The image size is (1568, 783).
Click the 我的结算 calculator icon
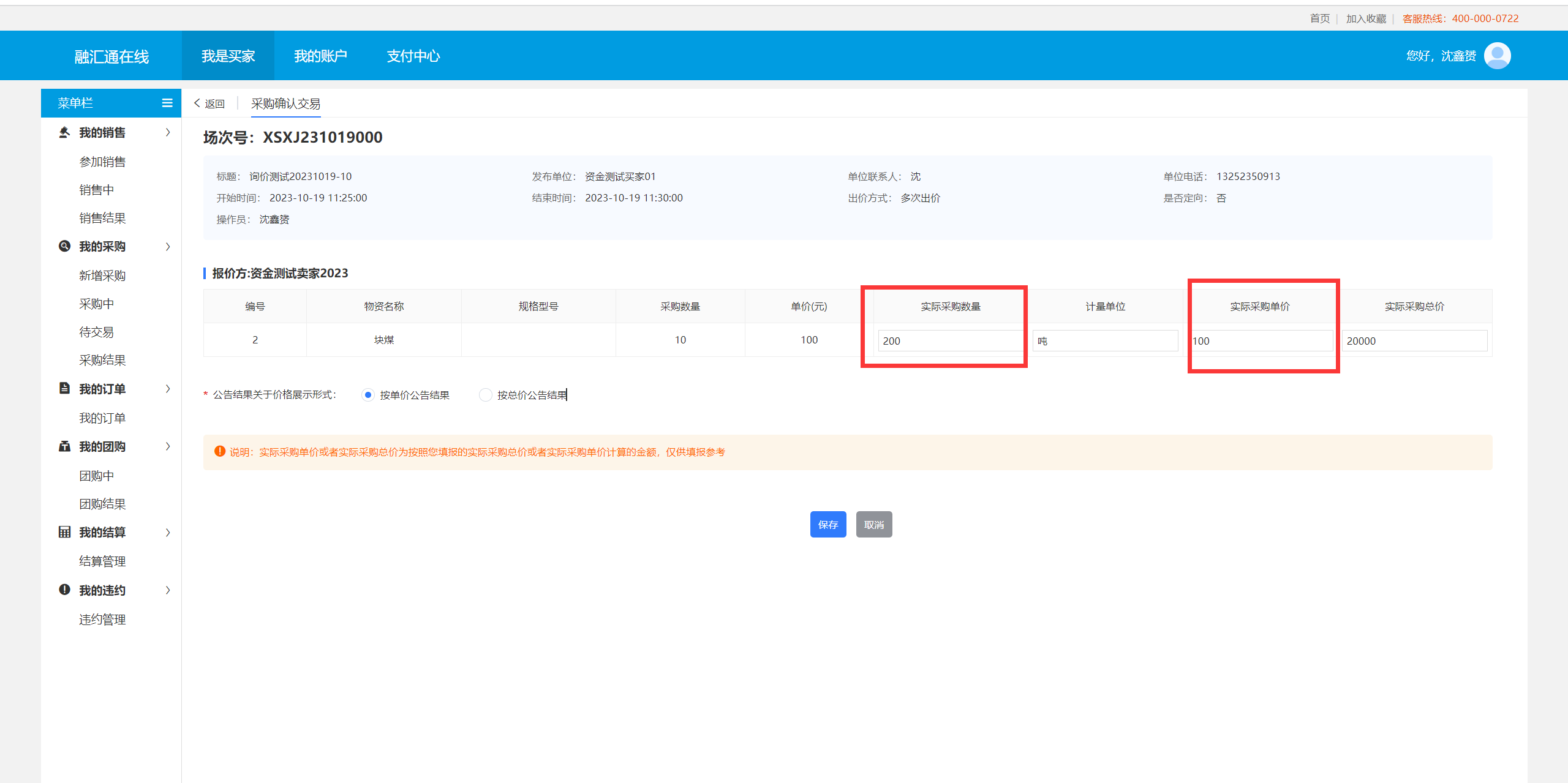(x=64, y=532)
